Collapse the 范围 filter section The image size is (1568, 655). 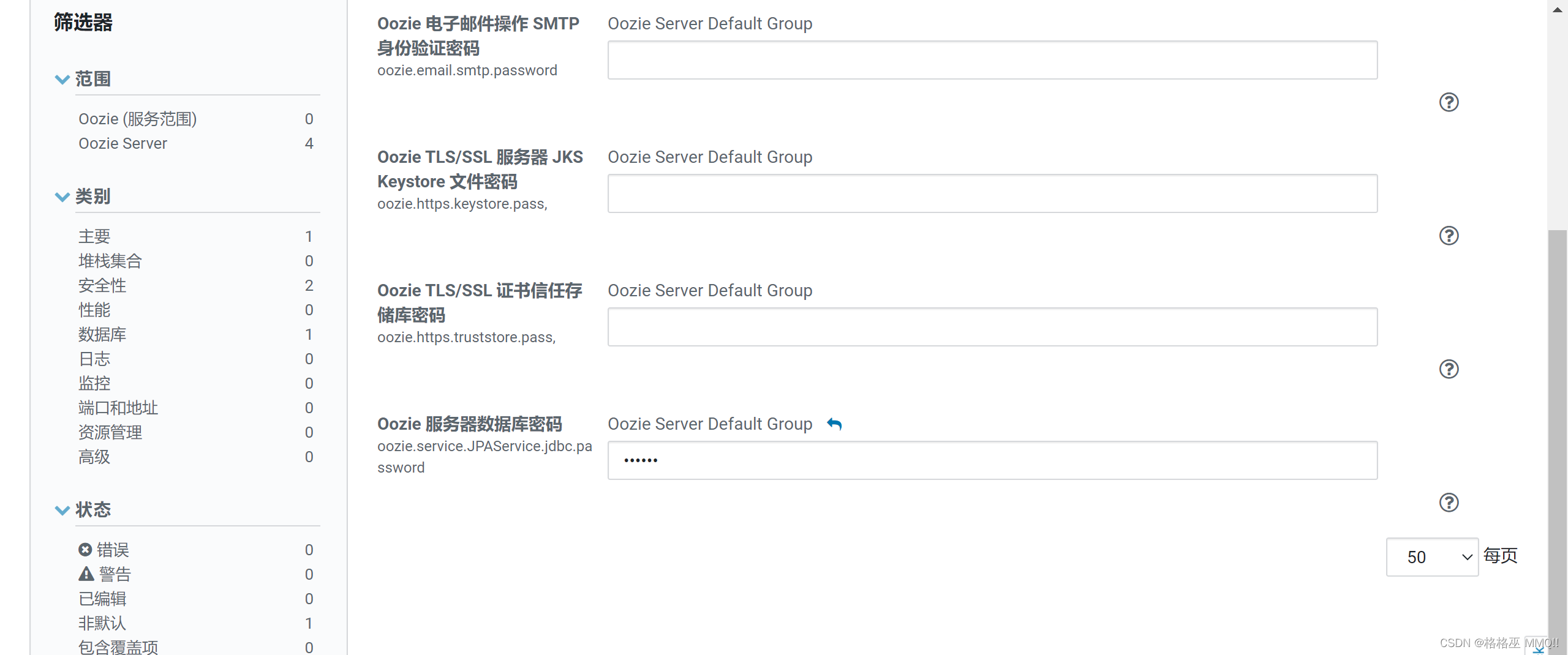tap(62, 79)
